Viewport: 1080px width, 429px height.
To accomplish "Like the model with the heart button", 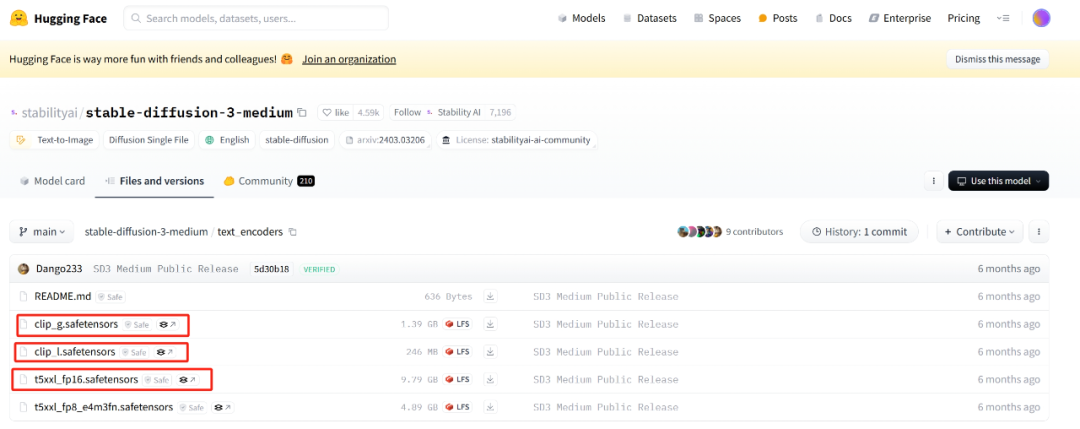I will 336,112.
